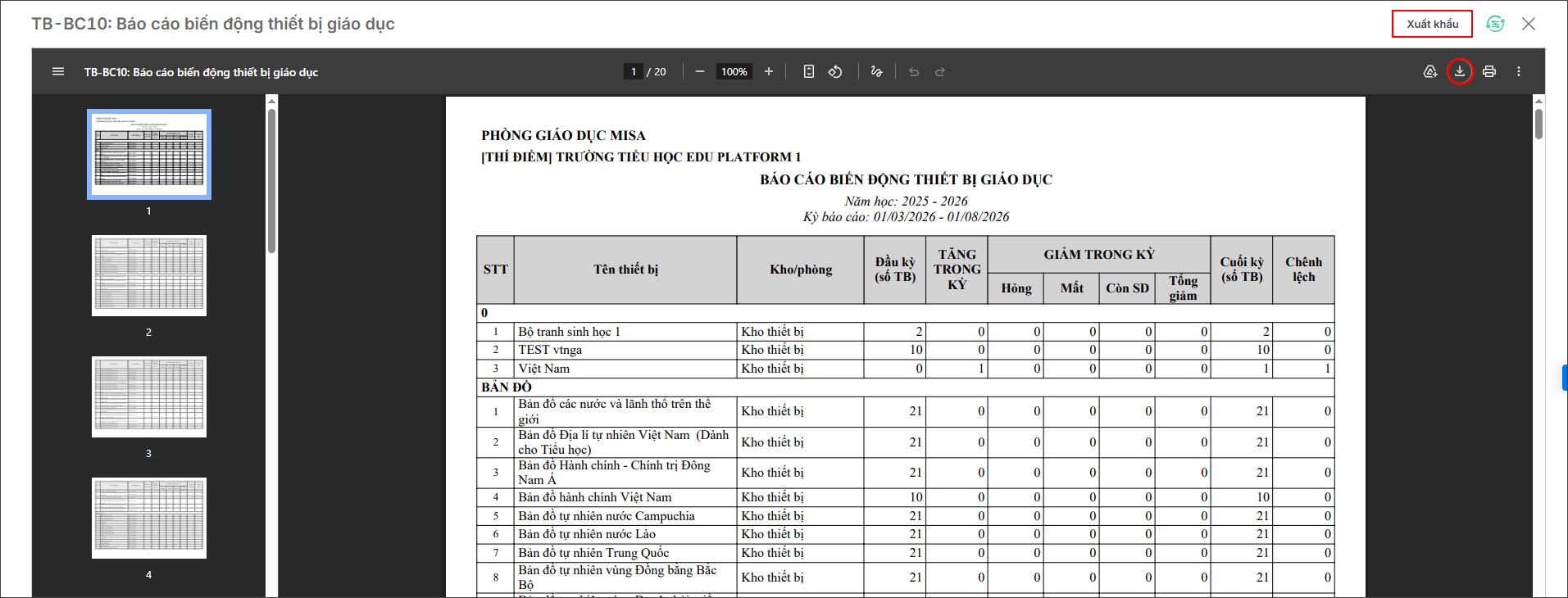Zoom in with the plus icon
The image size is (1568, 598).
(769, 72)
